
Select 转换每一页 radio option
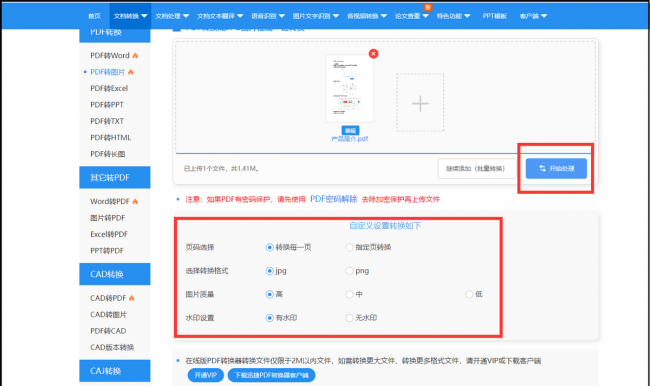click(x=269, y=248)
